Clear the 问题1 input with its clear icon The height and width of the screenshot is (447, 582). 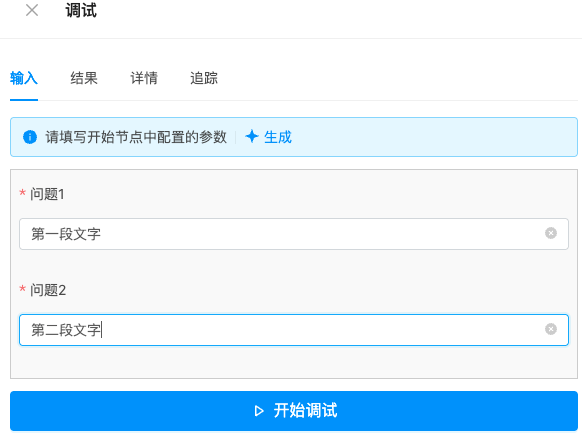[551, 233]
